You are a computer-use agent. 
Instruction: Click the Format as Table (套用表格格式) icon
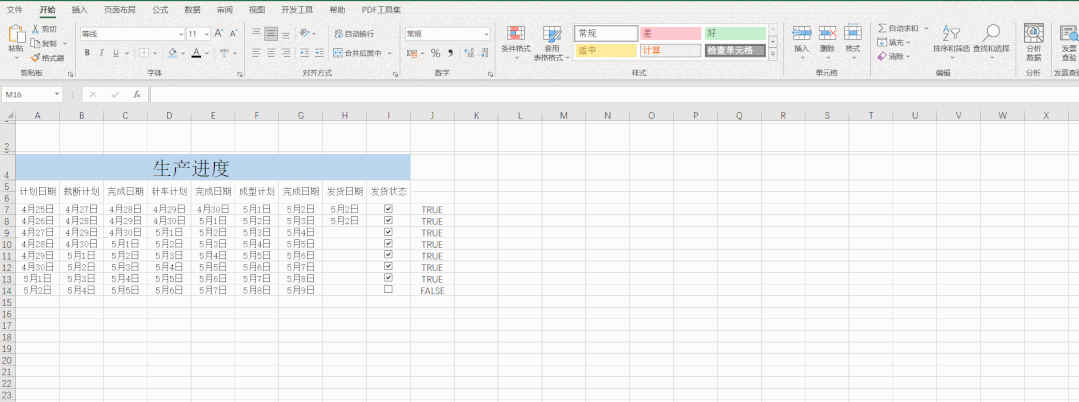tap(552, 34)
